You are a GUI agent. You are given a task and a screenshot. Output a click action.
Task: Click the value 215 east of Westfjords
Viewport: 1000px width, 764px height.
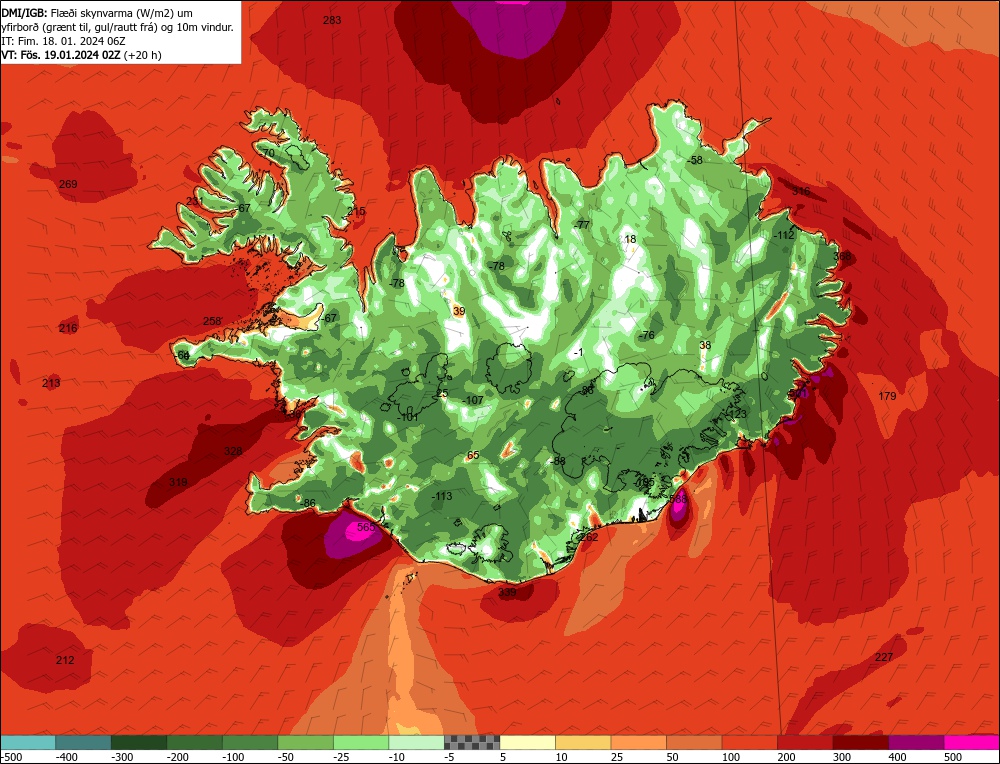coord(356,212)
